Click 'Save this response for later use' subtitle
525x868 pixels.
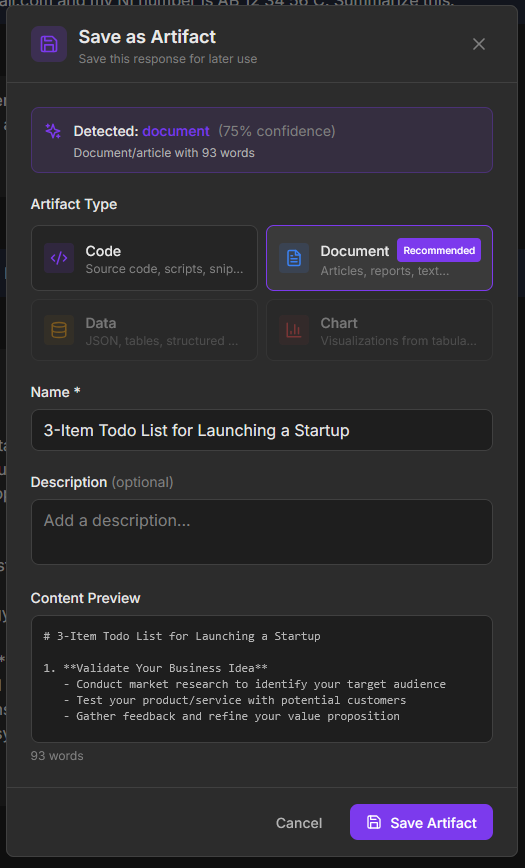point(168,59)
